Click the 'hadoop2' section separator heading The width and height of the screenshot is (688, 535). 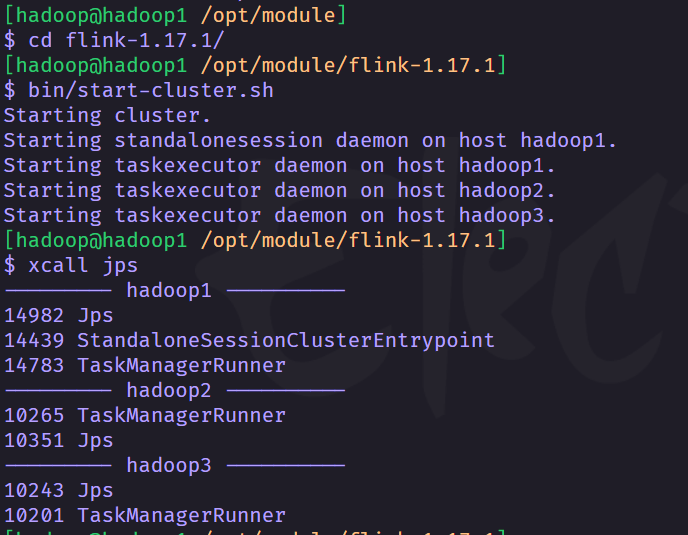click(x=169, y=391)
